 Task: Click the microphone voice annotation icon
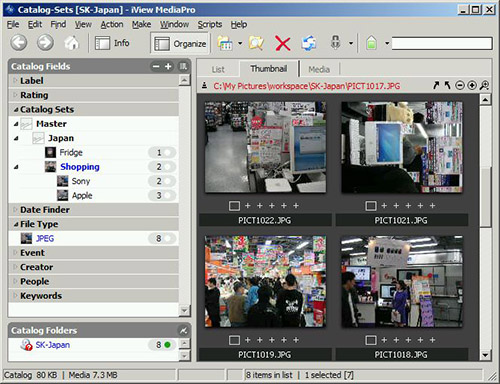[336, 43]
